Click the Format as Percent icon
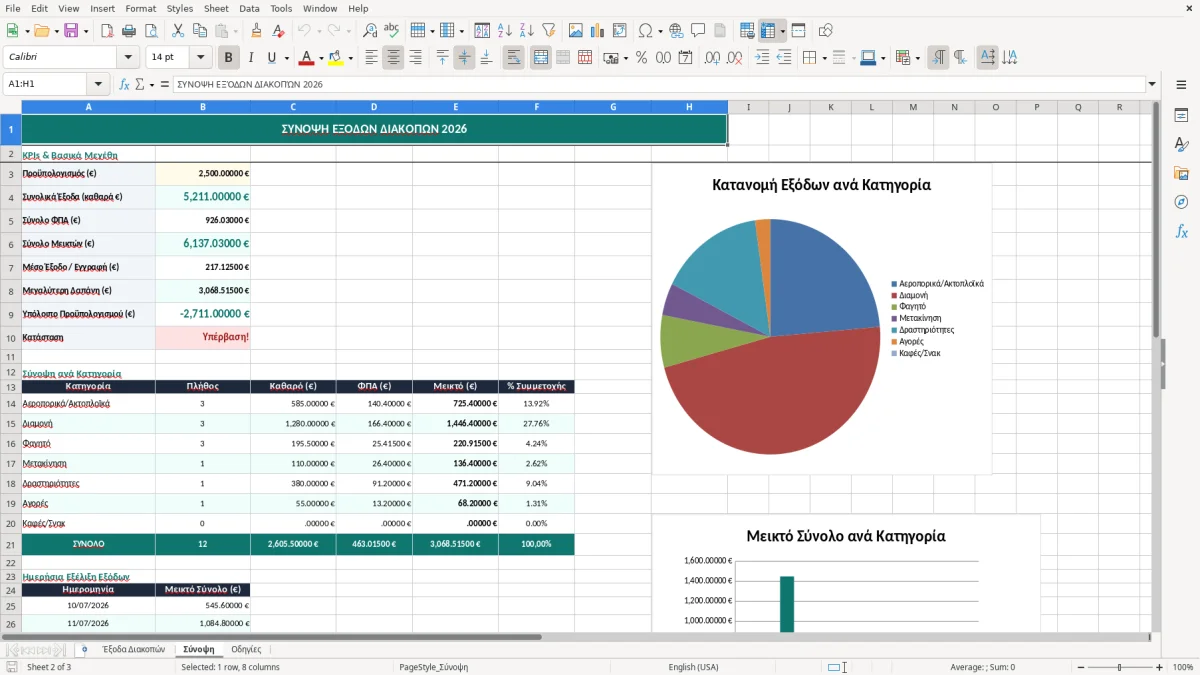The width and height of the screenshot is (1200, 675). point(641,58)
